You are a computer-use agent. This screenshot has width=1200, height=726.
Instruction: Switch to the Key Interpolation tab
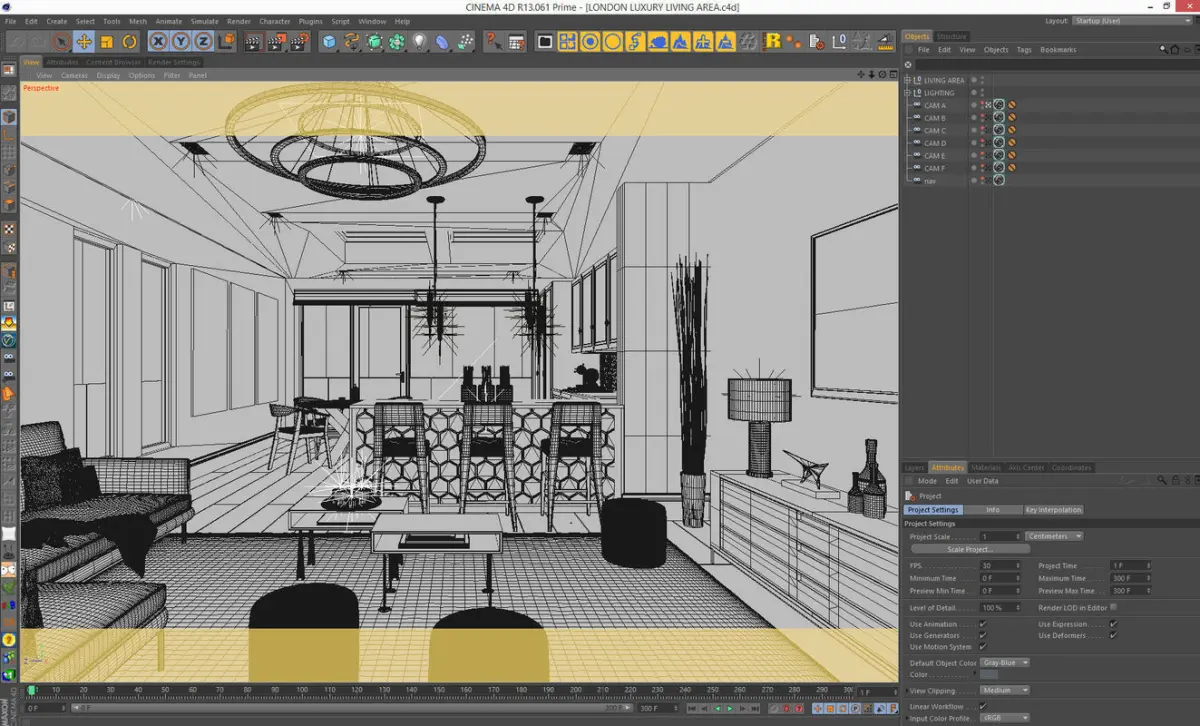tap(1054, 510)
